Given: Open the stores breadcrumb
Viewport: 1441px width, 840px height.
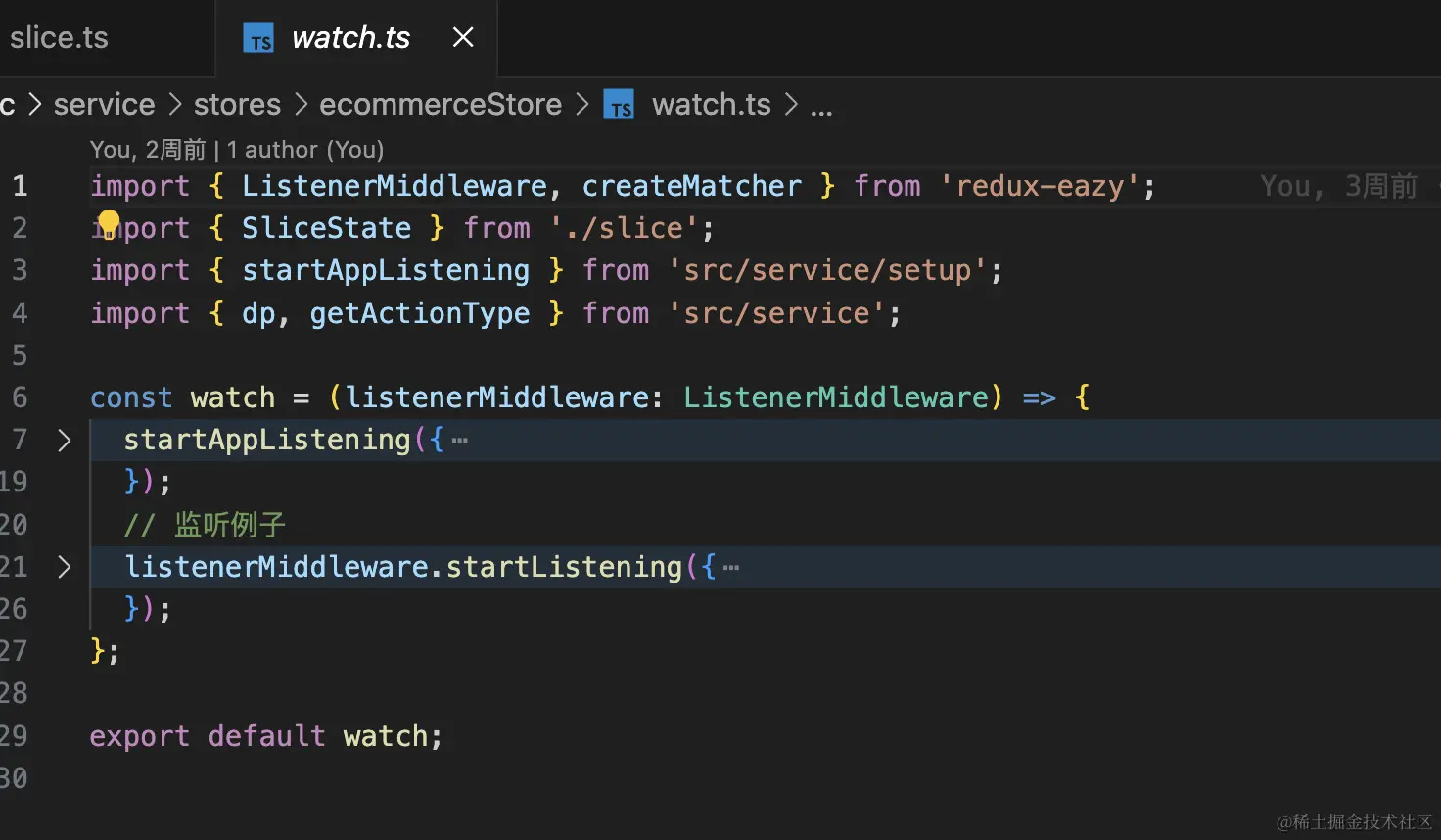Looking at the screenshot, I should point(237,104).
